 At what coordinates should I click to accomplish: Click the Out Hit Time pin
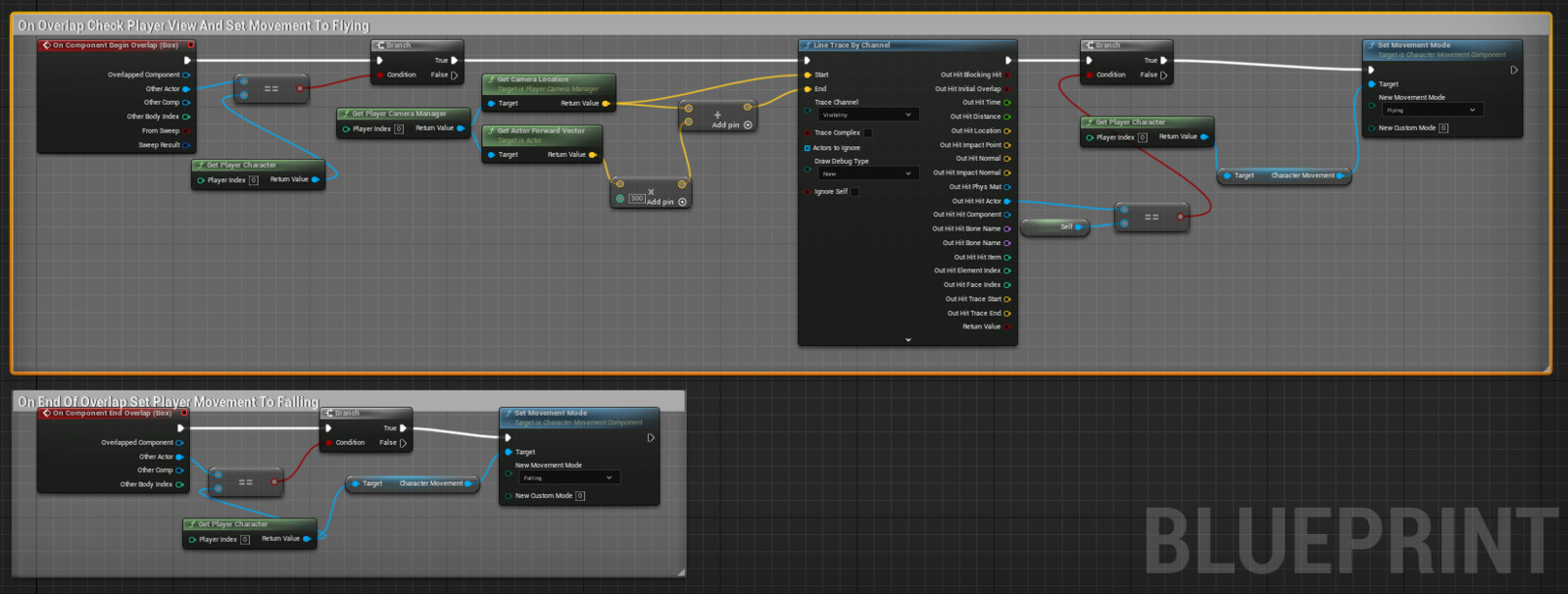(x=1007, y=102)
